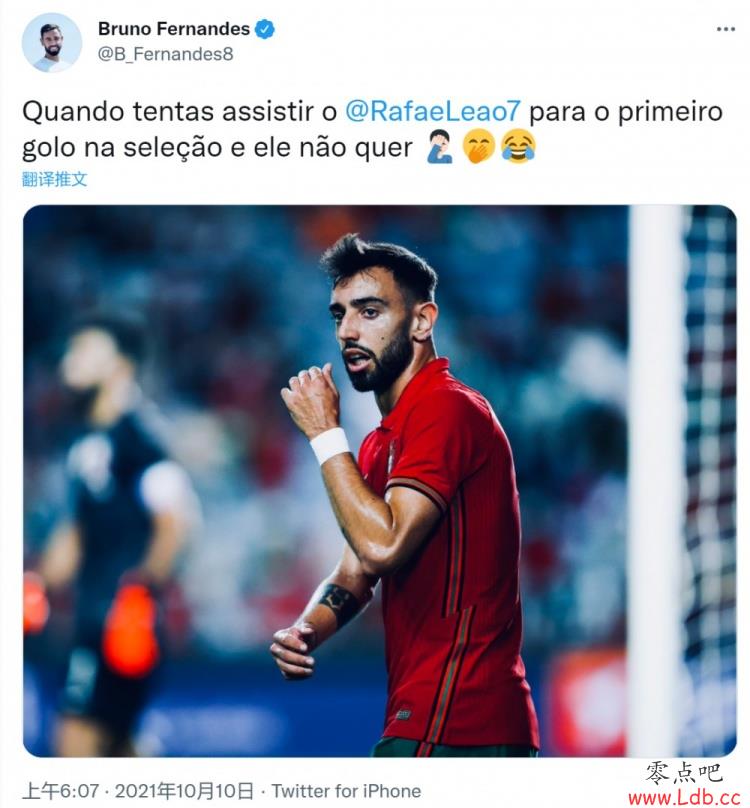Click the 上午6:07 timestamp

coord(61,790)
